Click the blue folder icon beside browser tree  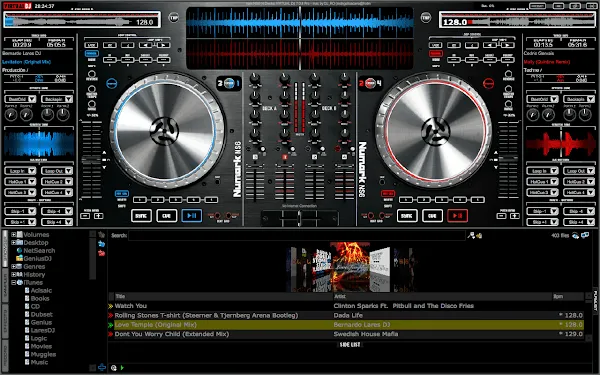[101, 244]
